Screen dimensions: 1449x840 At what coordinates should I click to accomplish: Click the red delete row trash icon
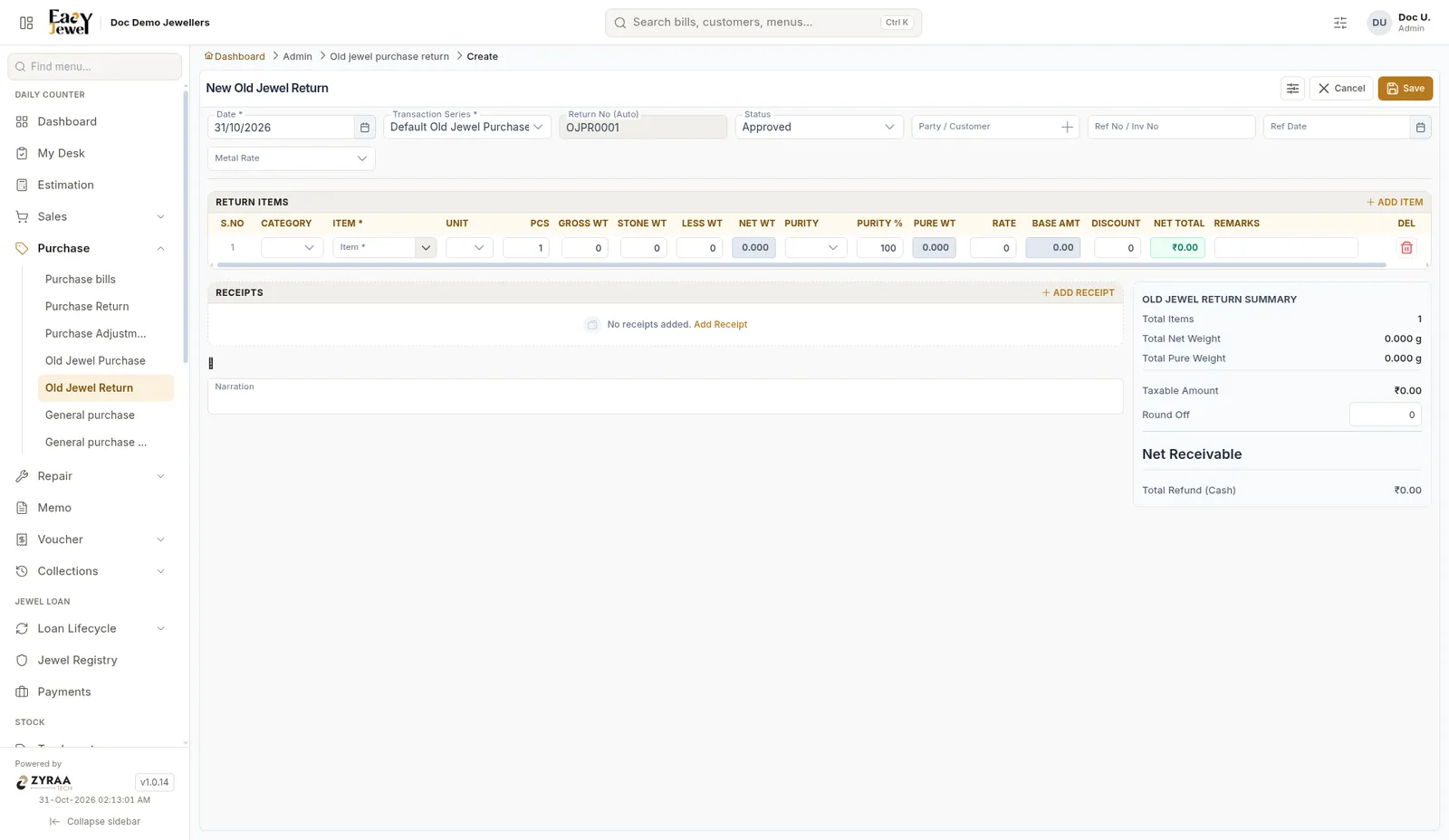click(x=1406, y=248)
